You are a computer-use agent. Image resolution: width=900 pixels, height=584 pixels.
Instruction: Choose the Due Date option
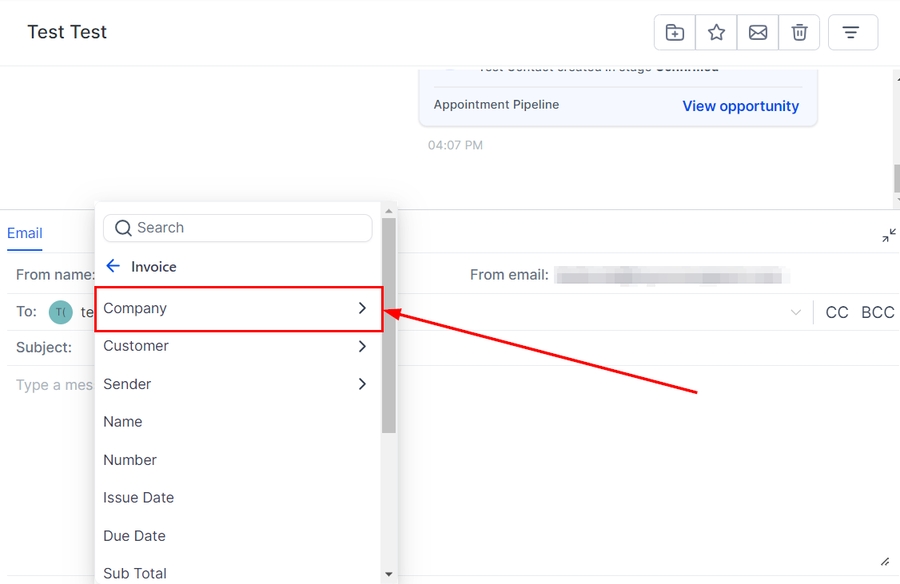tap(134, 536)
